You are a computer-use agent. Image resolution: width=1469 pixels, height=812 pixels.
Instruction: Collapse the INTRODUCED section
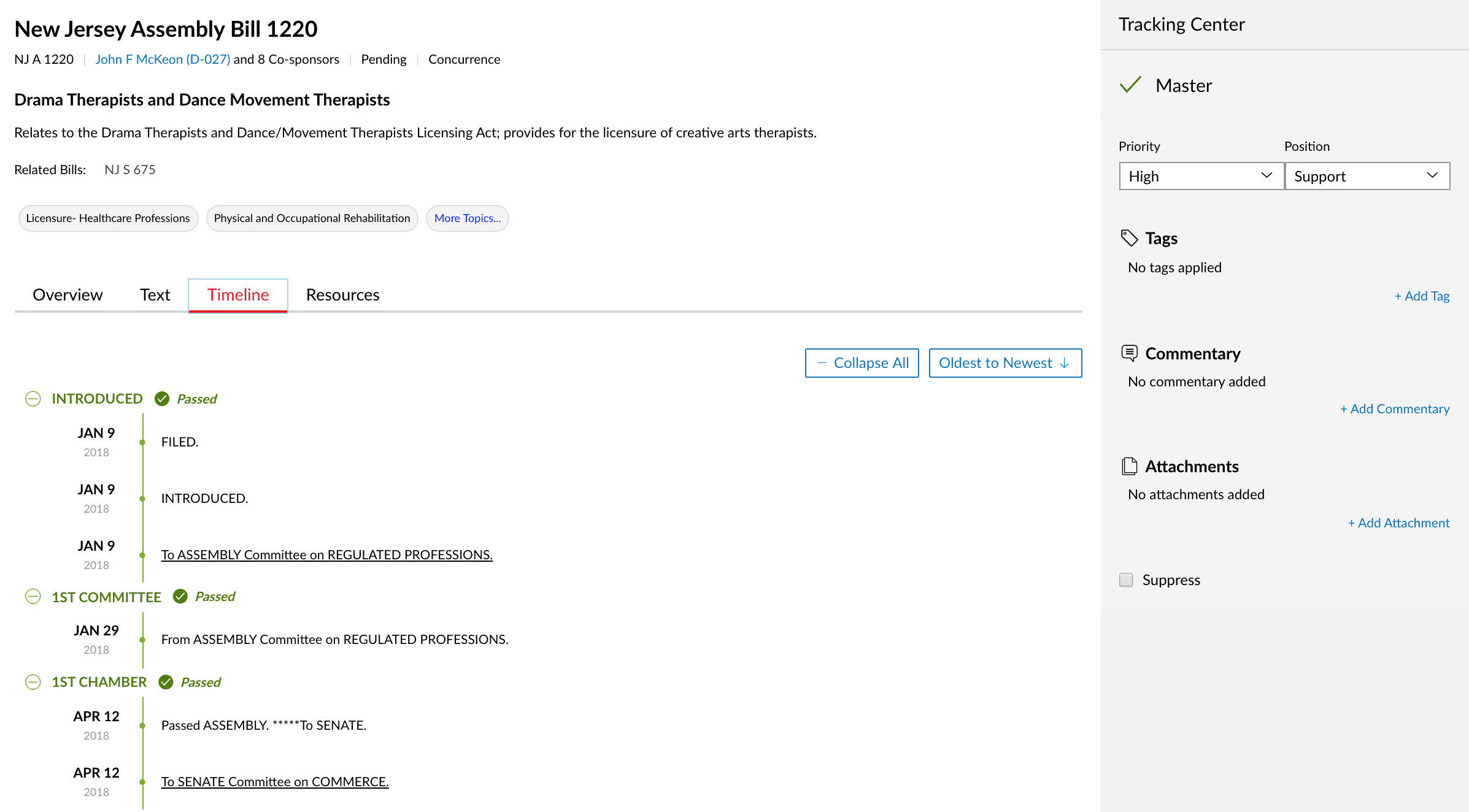click(33, 399)
